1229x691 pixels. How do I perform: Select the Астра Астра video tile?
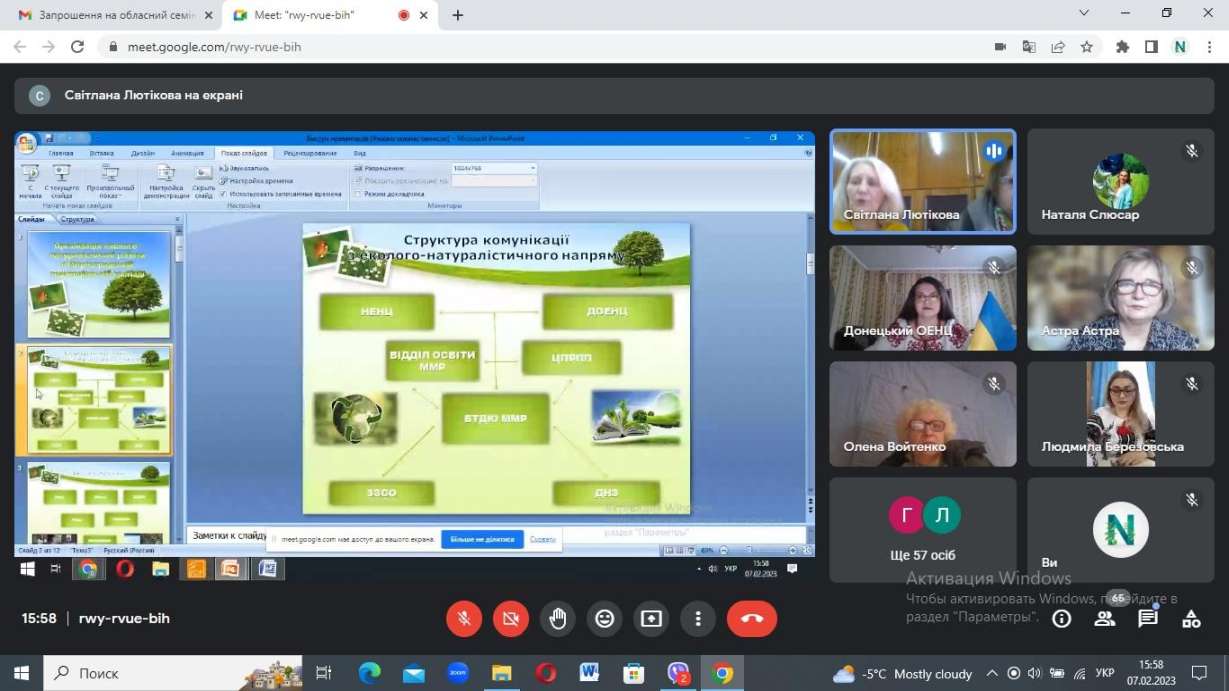(1121, 298)
